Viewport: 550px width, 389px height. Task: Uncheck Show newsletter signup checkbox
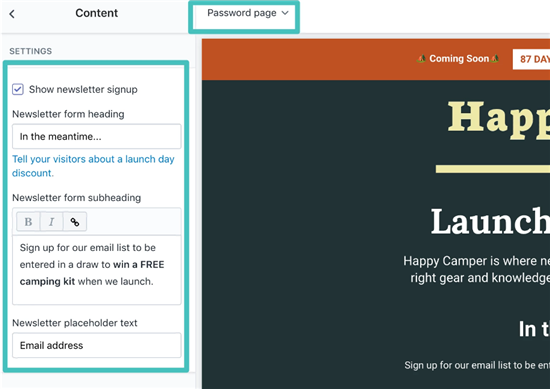click(18, 89)
